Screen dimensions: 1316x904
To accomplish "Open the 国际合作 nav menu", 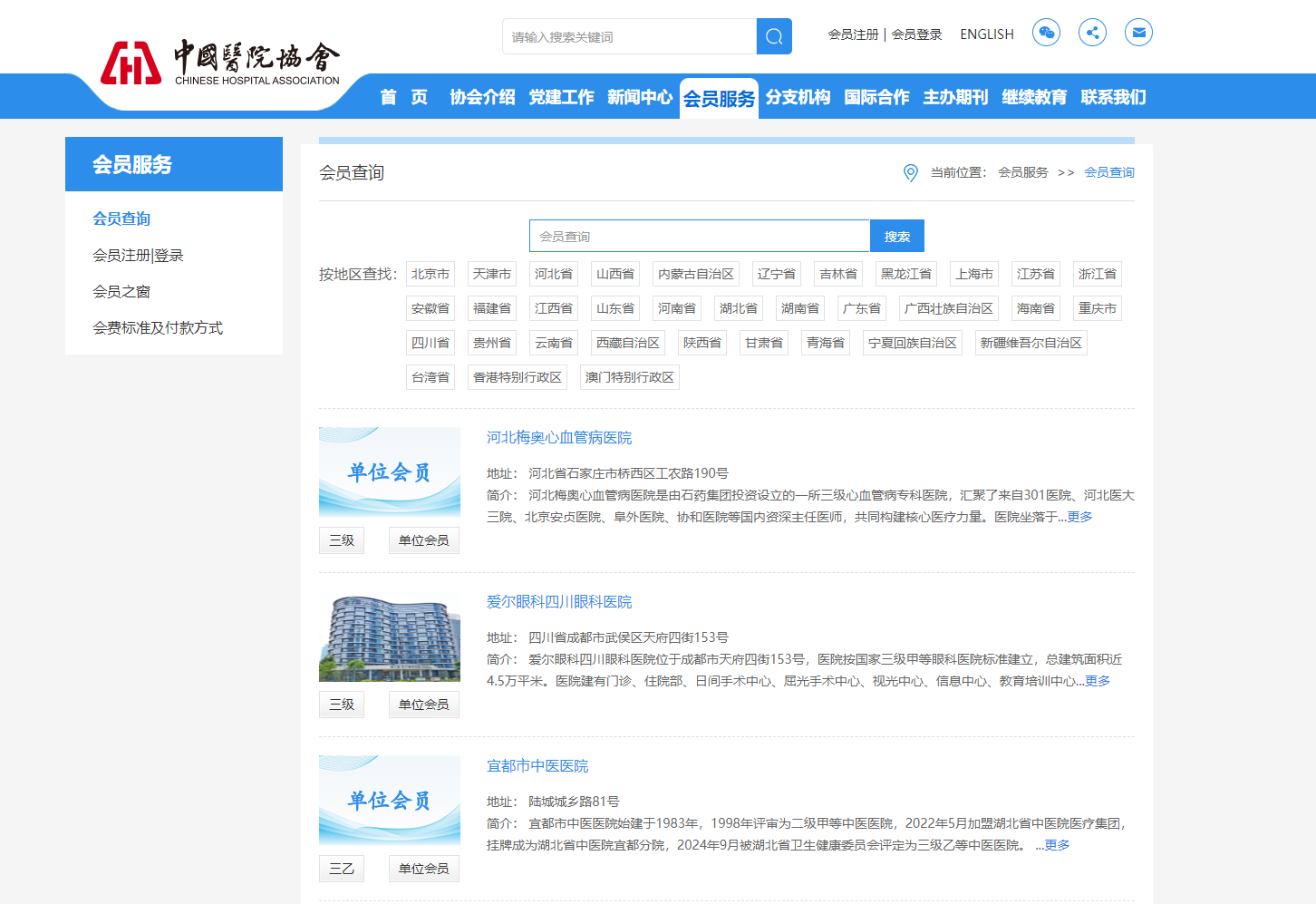I will pyautogui.click(x=876, y=97).
